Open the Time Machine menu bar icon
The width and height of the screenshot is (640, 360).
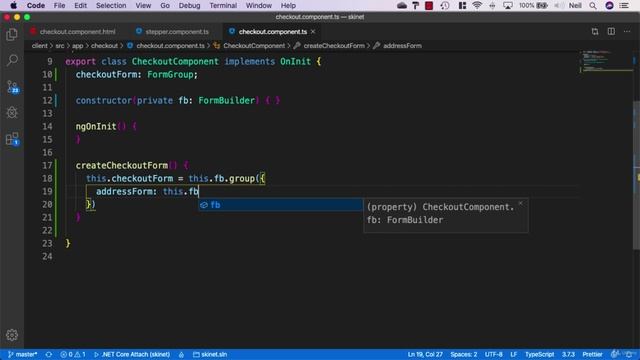(445, 5)
